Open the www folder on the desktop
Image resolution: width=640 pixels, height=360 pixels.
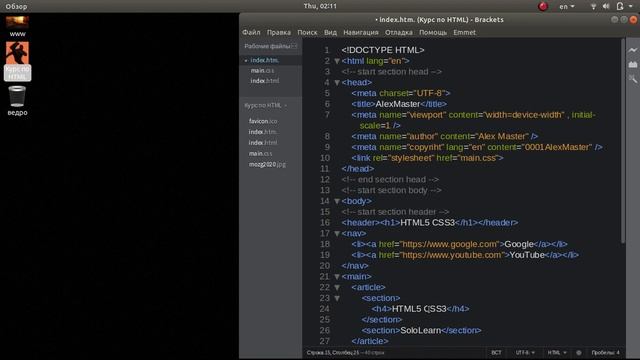[x=17, y=27]
